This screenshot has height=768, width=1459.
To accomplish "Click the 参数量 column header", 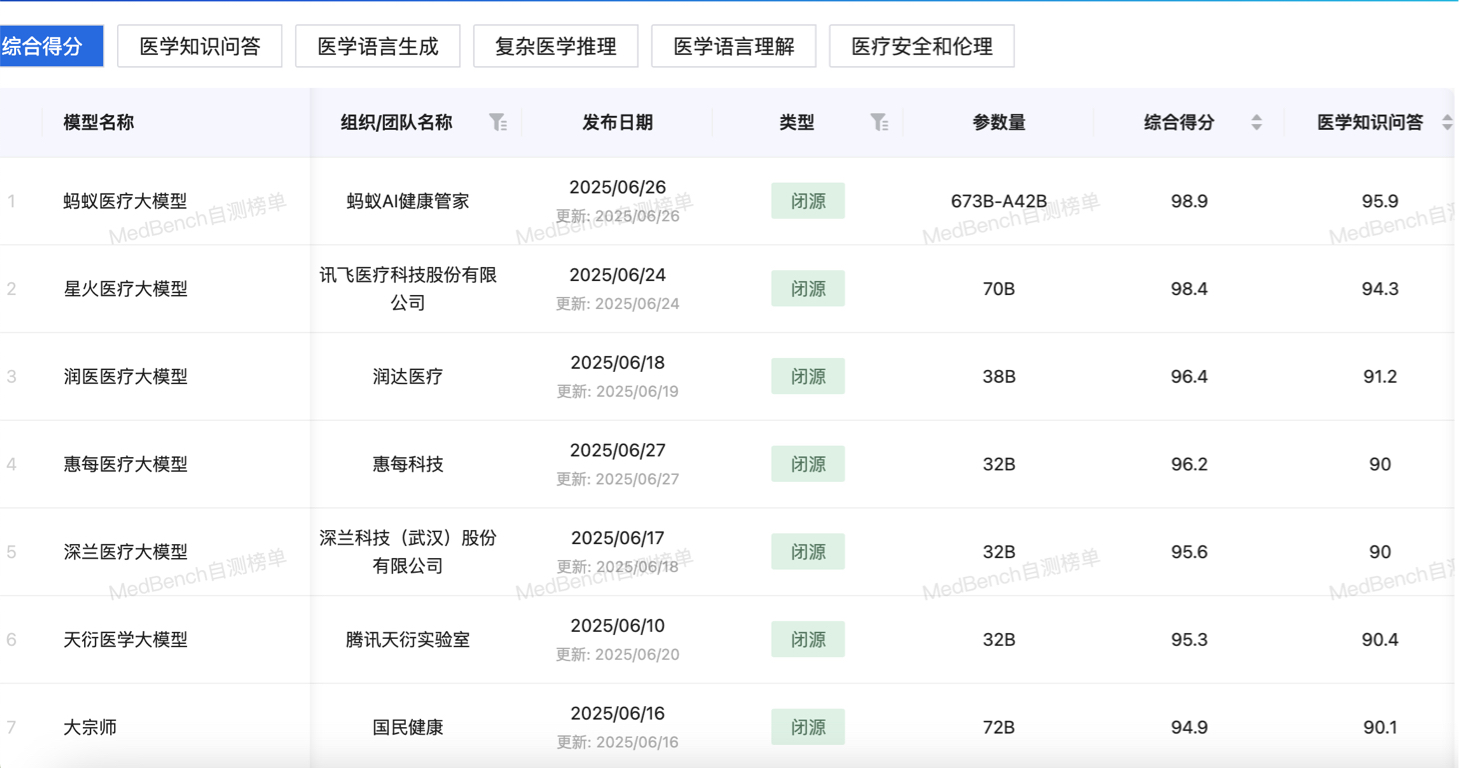I will (x=999, y=122).
